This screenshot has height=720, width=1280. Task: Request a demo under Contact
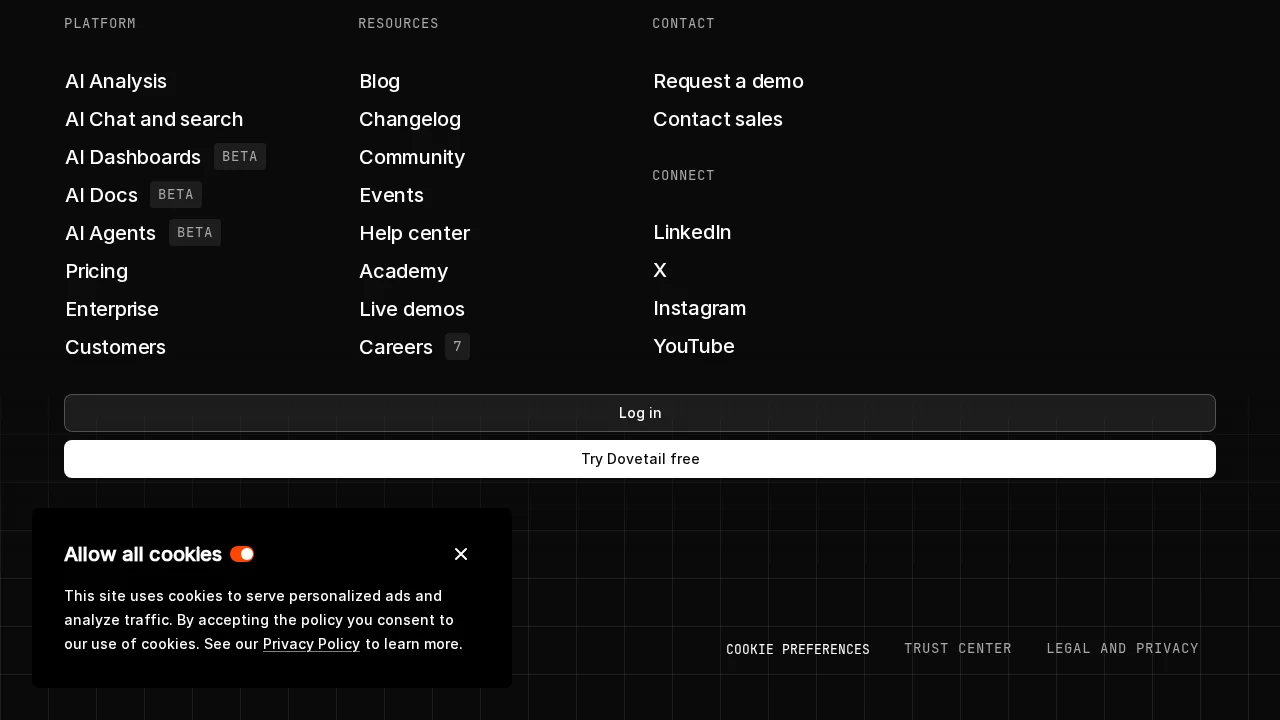click(728, 81)
